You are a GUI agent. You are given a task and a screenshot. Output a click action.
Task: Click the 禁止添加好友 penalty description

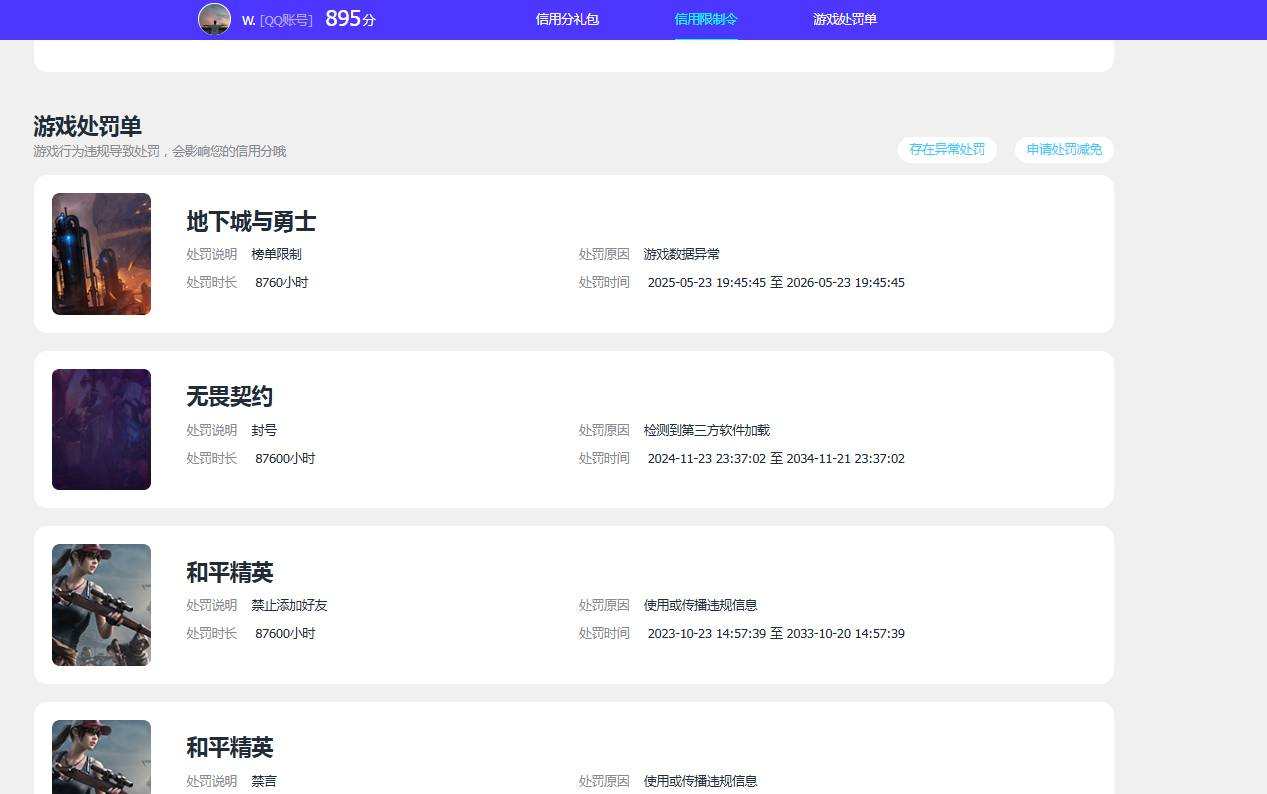click(289, 606)
